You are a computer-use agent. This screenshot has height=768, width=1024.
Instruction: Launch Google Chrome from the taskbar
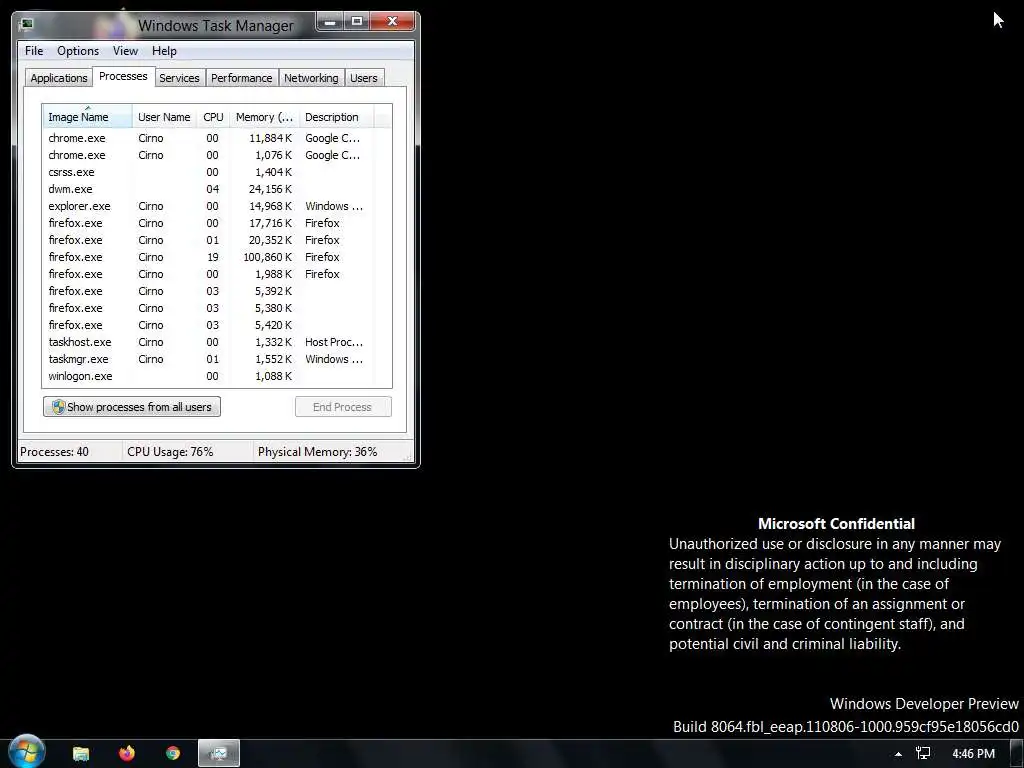[172, 754]
